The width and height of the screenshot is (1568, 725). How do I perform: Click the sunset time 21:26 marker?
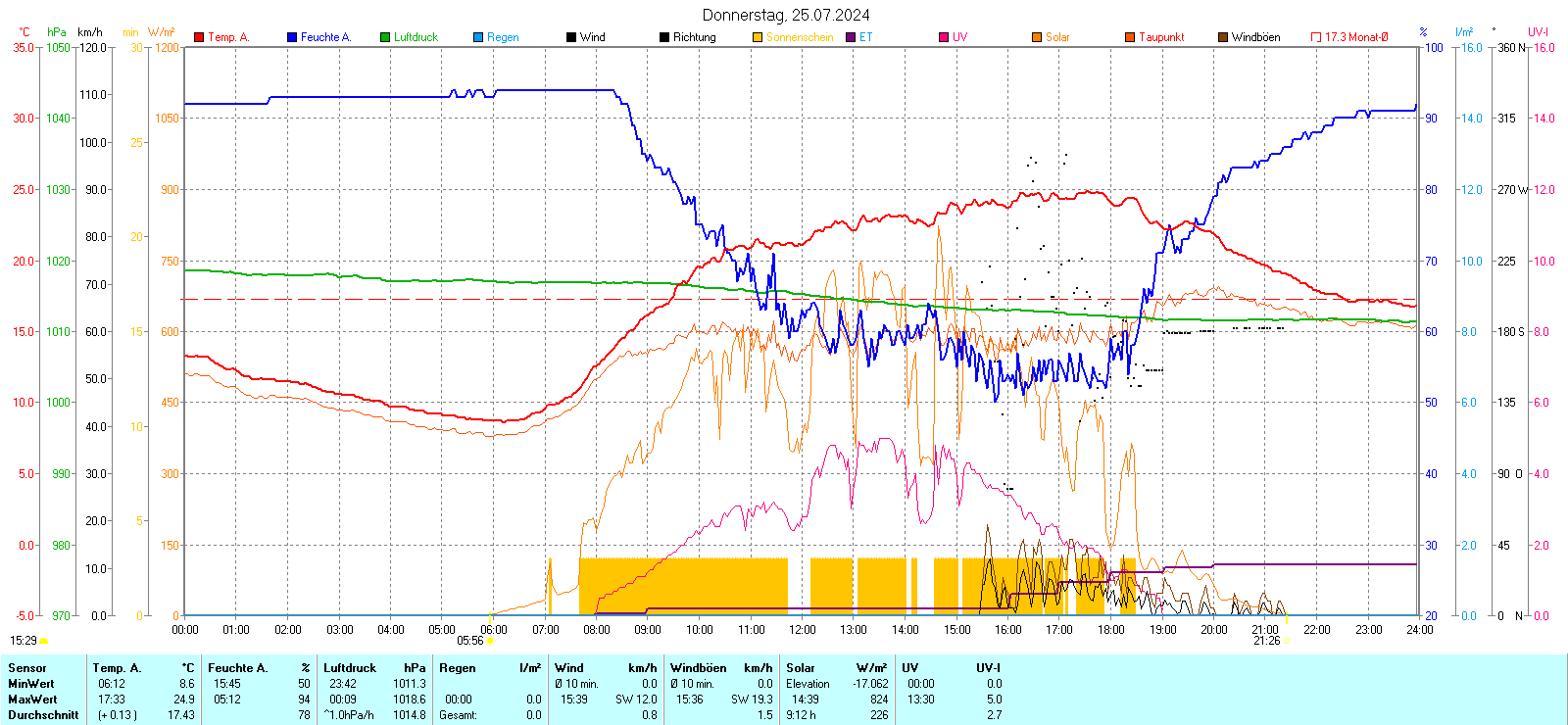coord(1266,641)
